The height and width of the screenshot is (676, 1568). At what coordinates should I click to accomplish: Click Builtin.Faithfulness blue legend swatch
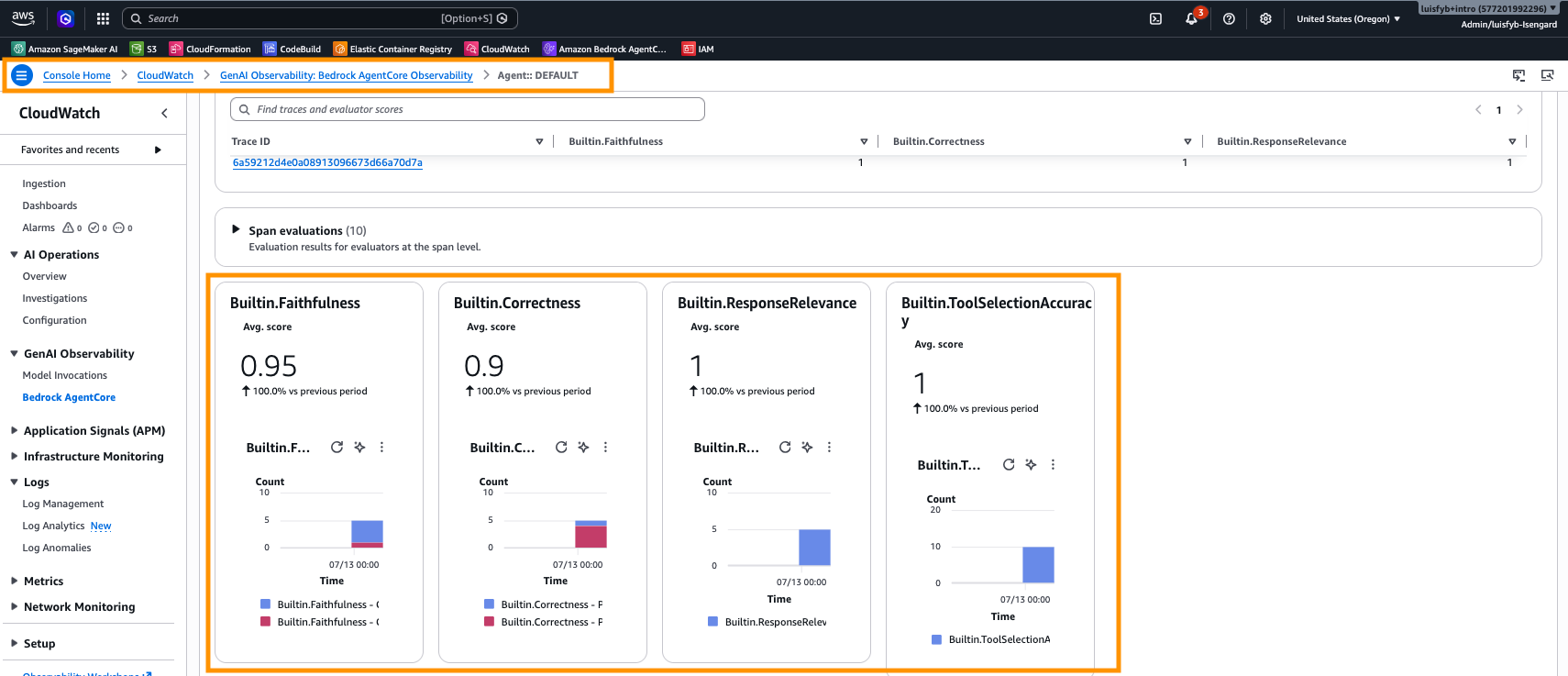coord(265,604)
